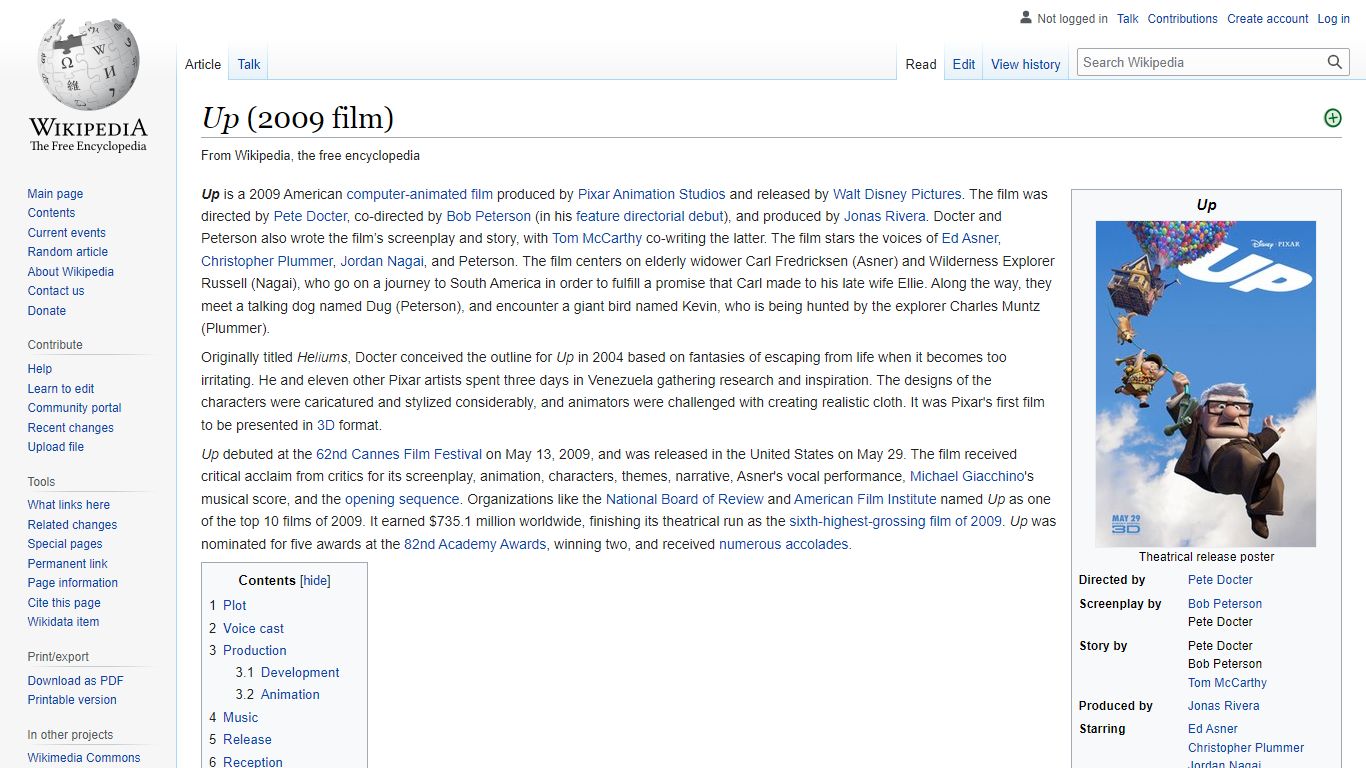
Task: Open Contributions in the top bar
Action: click(1183, 19)
